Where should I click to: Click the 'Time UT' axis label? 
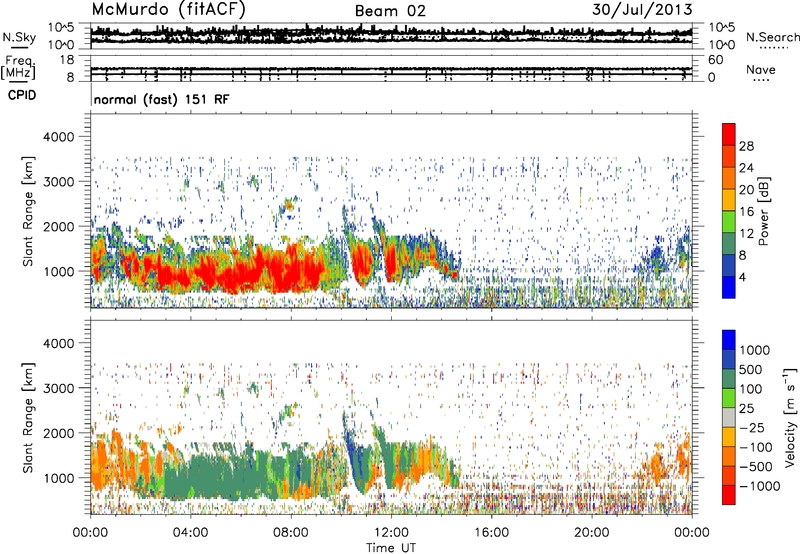(391, 547)
